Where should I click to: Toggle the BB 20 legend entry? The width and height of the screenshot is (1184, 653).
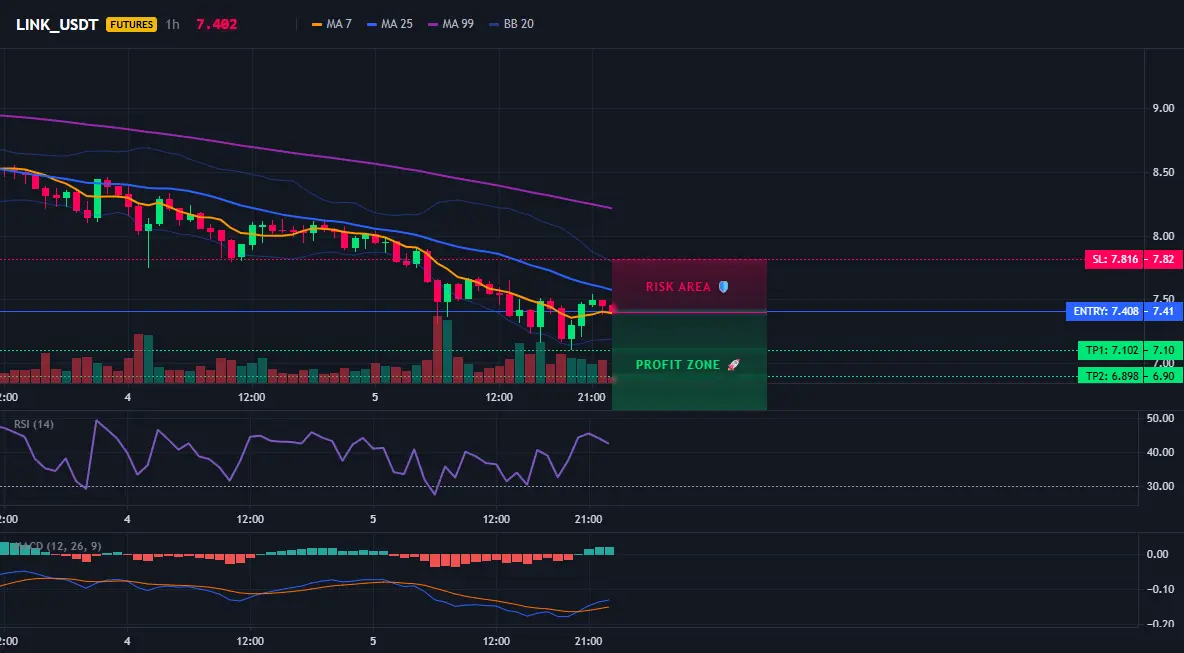tap(511, 24)
